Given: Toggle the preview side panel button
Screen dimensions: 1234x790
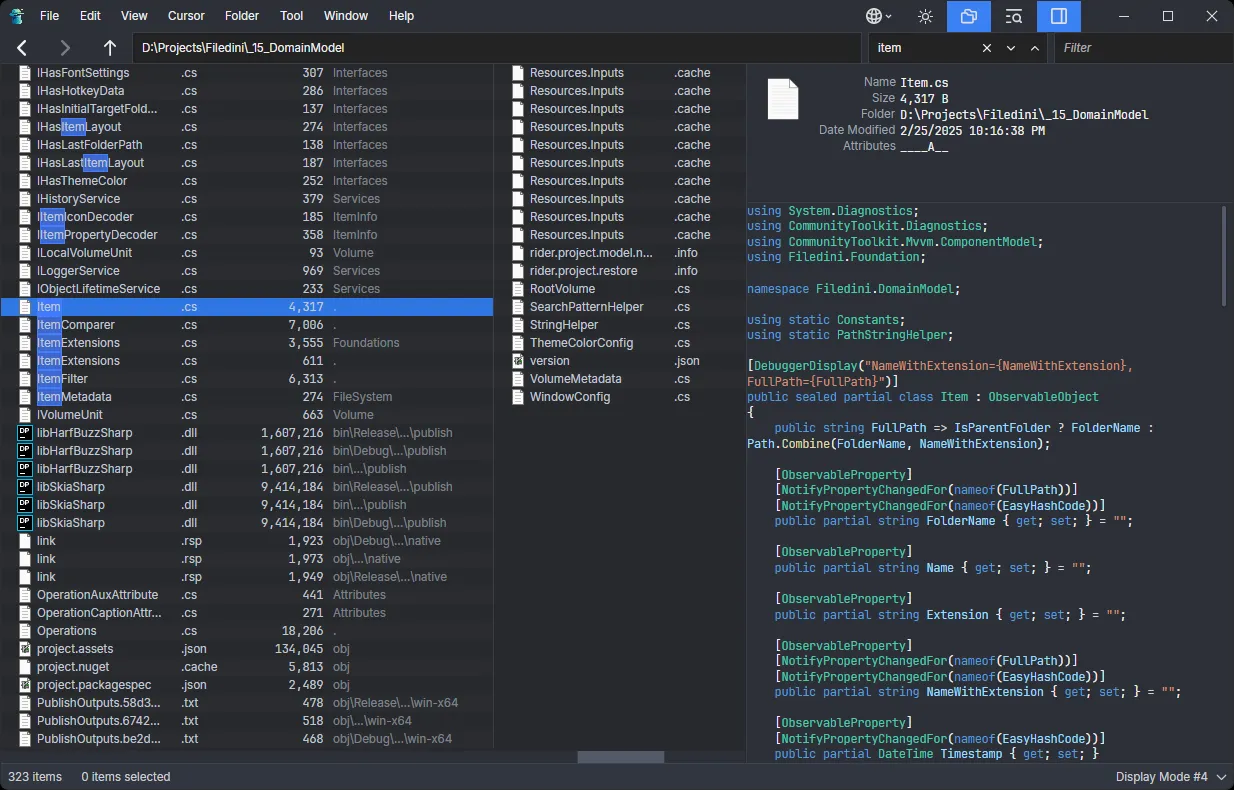Looking at the screenshot, I should tap(1059, 16).
